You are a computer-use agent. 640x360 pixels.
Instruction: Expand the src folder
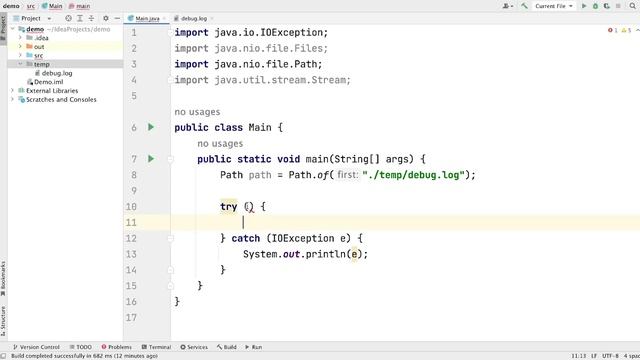(20, 55)
